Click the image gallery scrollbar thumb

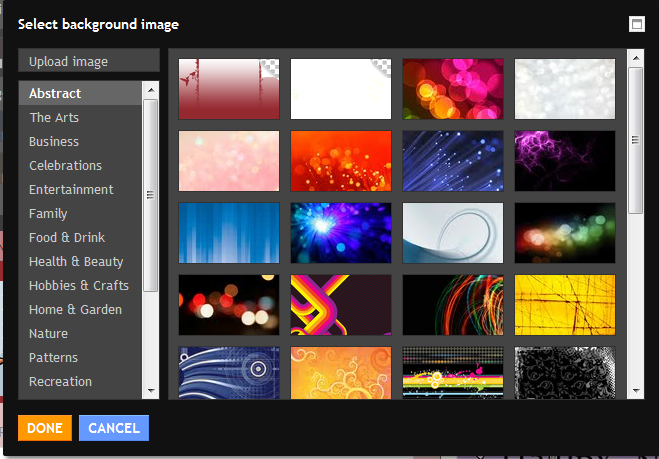pos(635,140)
